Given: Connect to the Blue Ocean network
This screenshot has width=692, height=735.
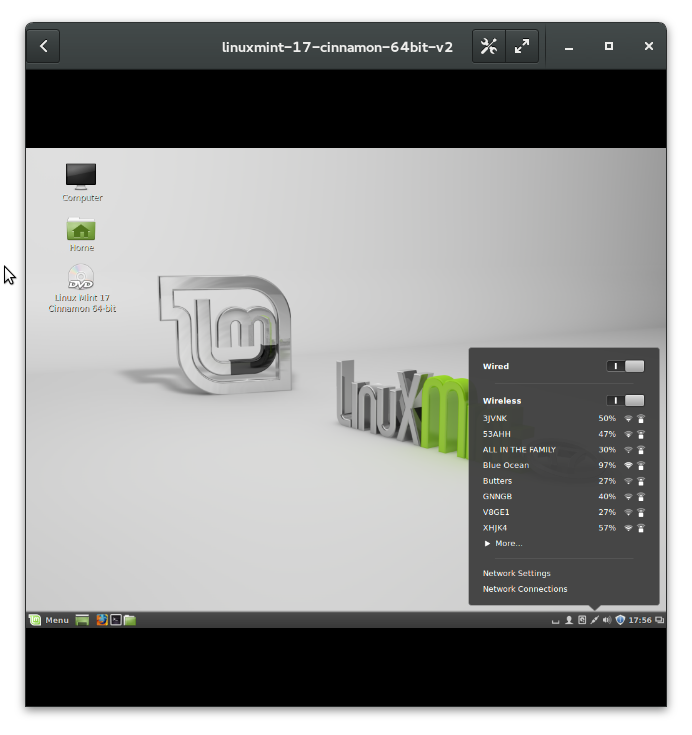Looking at the screenshot, I should (564, 465).
